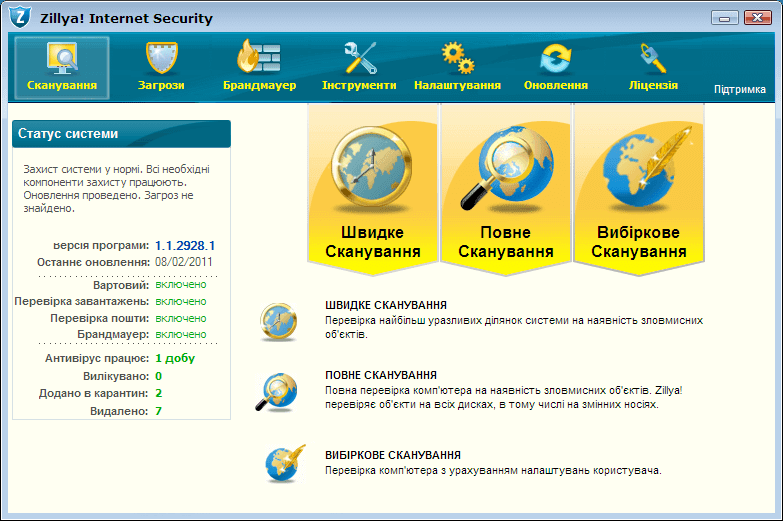Click the Вилікувано count 0
This screenshot has height=521, width=783.
click(159, 376)
